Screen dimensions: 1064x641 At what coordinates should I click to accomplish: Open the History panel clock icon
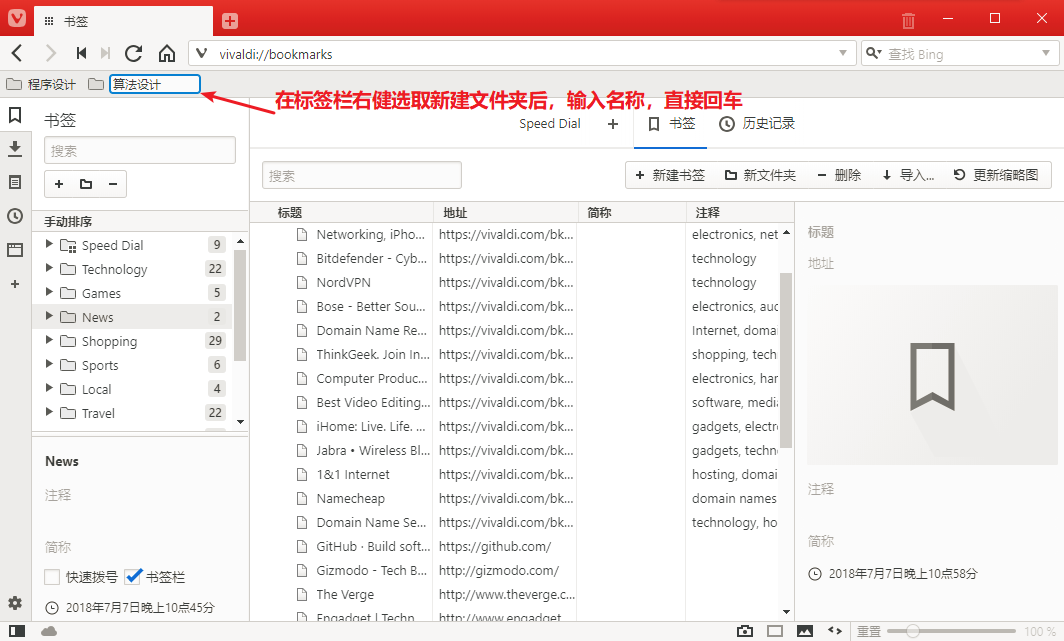pos(15,216)
